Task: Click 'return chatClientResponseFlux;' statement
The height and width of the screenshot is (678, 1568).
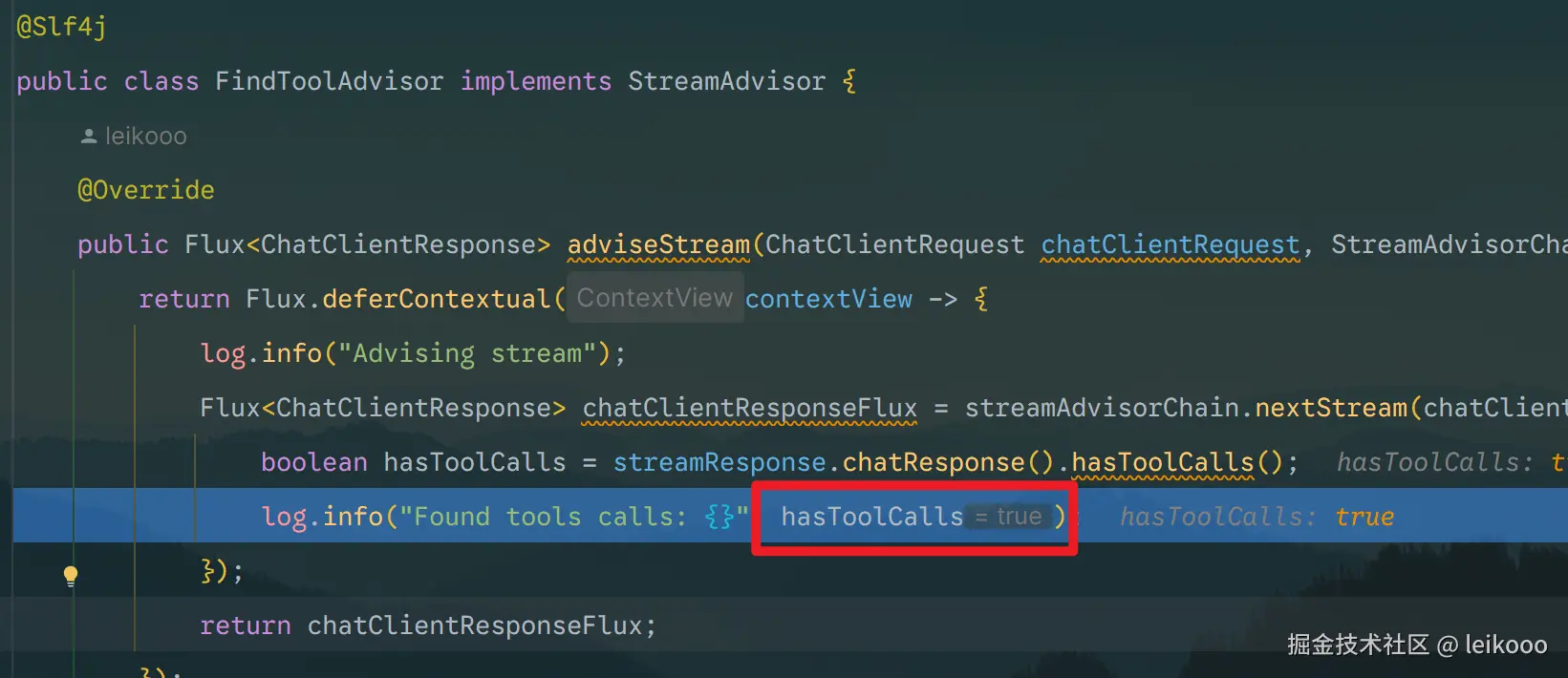Action: [x=428, y=625]
